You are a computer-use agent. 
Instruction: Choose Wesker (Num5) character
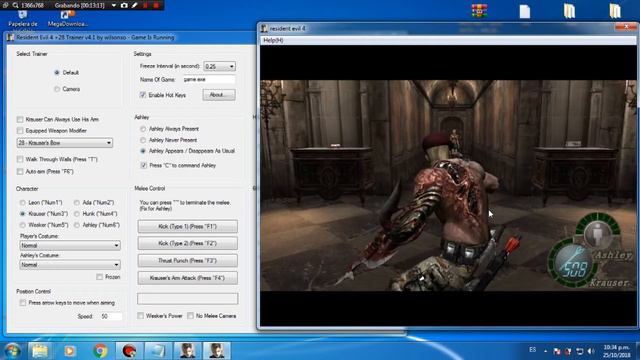pyautogui.click(x=22, y=225)
